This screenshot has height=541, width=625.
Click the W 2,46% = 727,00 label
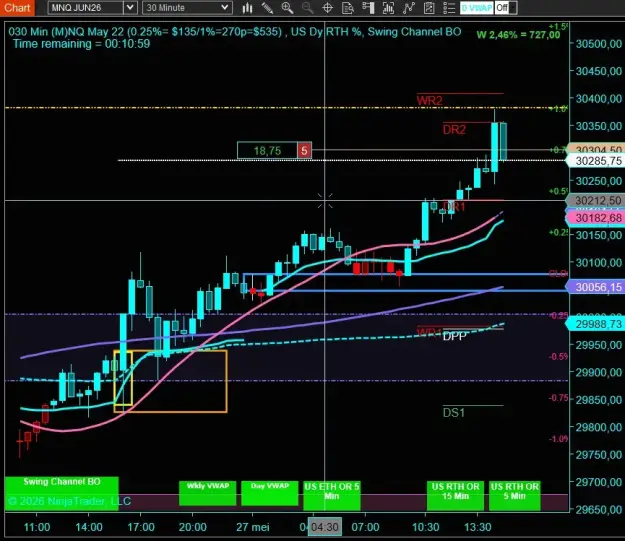pyautogui.click(x=518, y=35)
